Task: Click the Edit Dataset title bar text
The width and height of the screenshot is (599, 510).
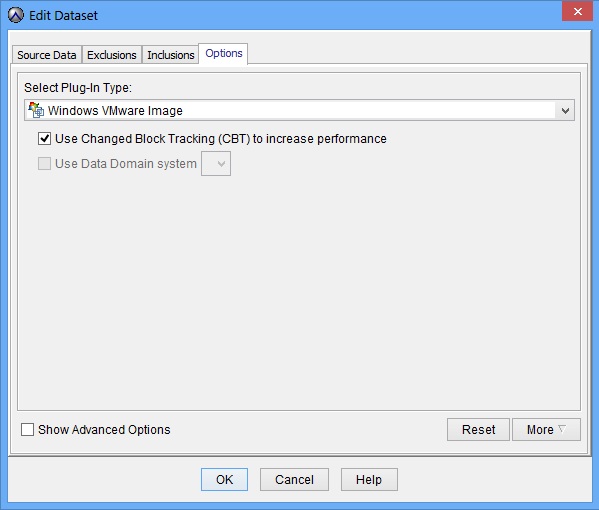Action: (x=63, y=16)
